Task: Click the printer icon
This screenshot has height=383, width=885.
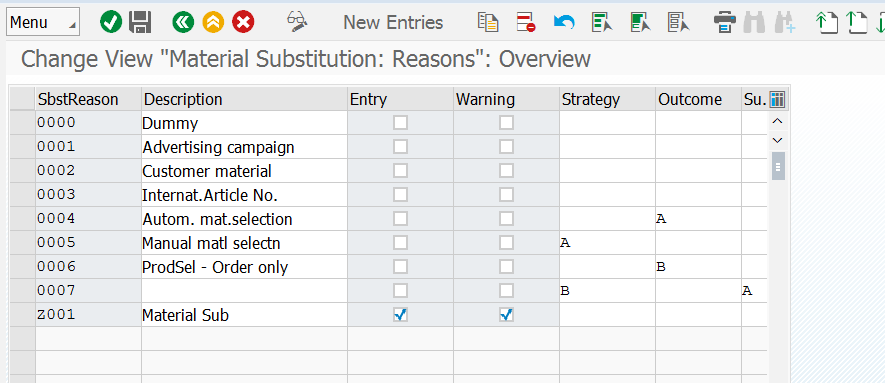Action: (725, 23)
